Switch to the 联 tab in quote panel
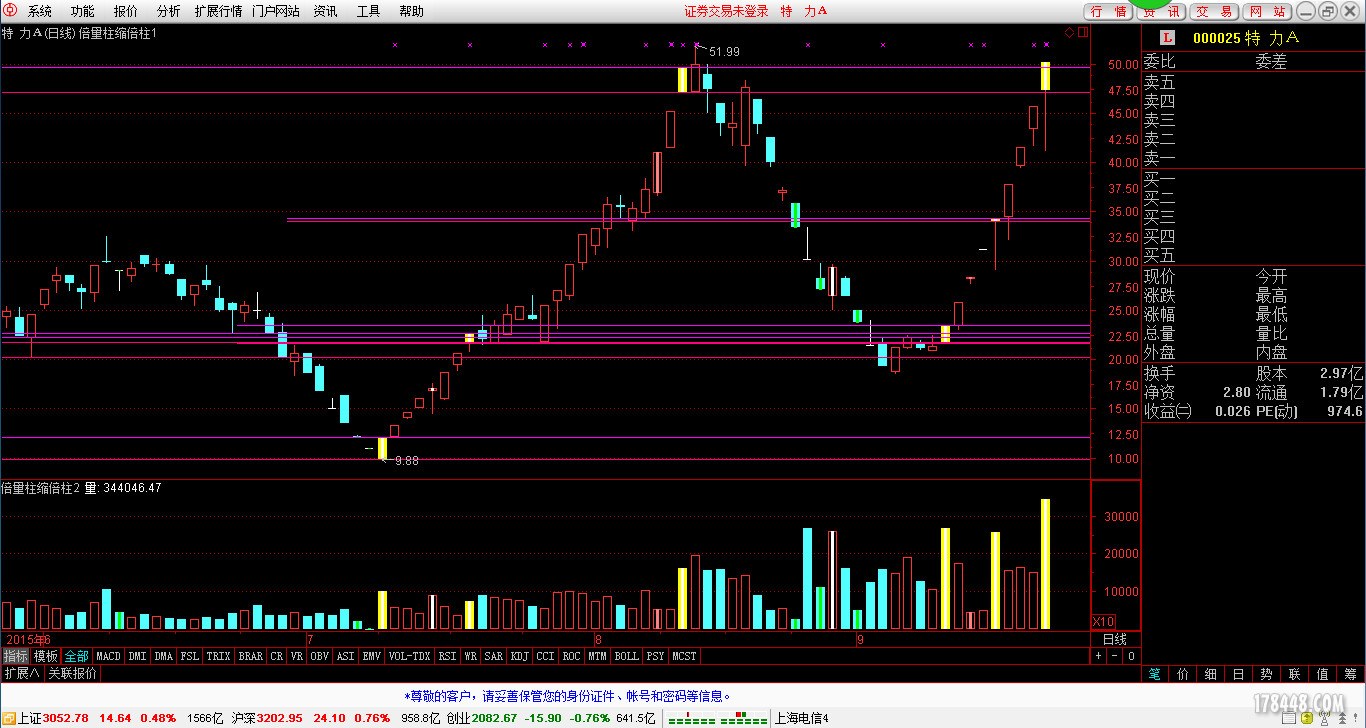The width and height of the screenshot is (1366, 728). click(x=1295, y=674)
